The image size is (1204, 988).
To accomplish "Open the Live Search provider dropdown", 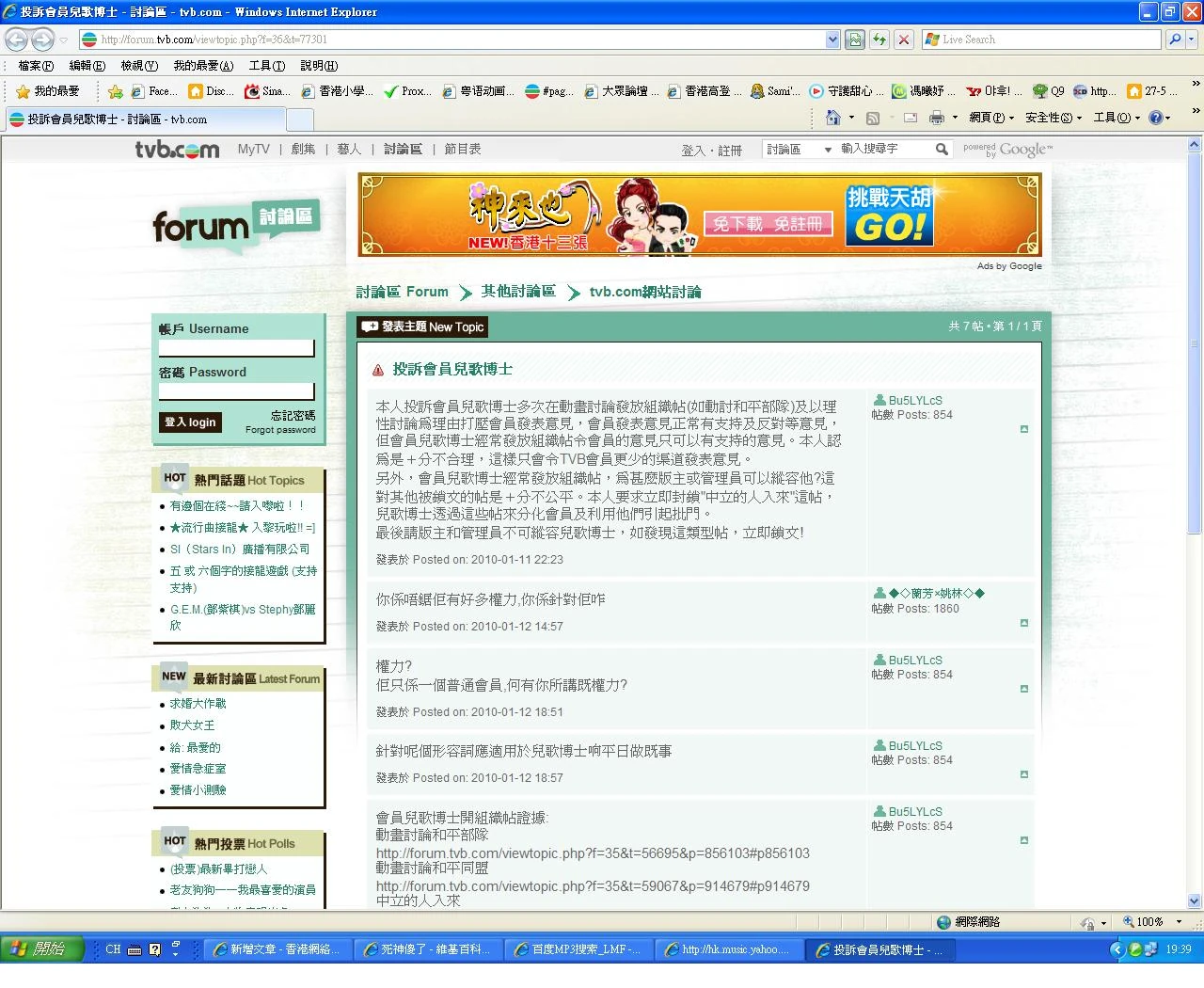I will [1193, 40].
